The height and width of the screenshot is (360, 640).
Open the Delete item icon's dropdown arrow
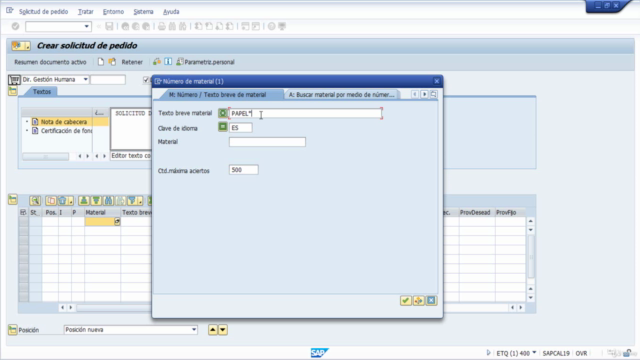click(71, 201)
